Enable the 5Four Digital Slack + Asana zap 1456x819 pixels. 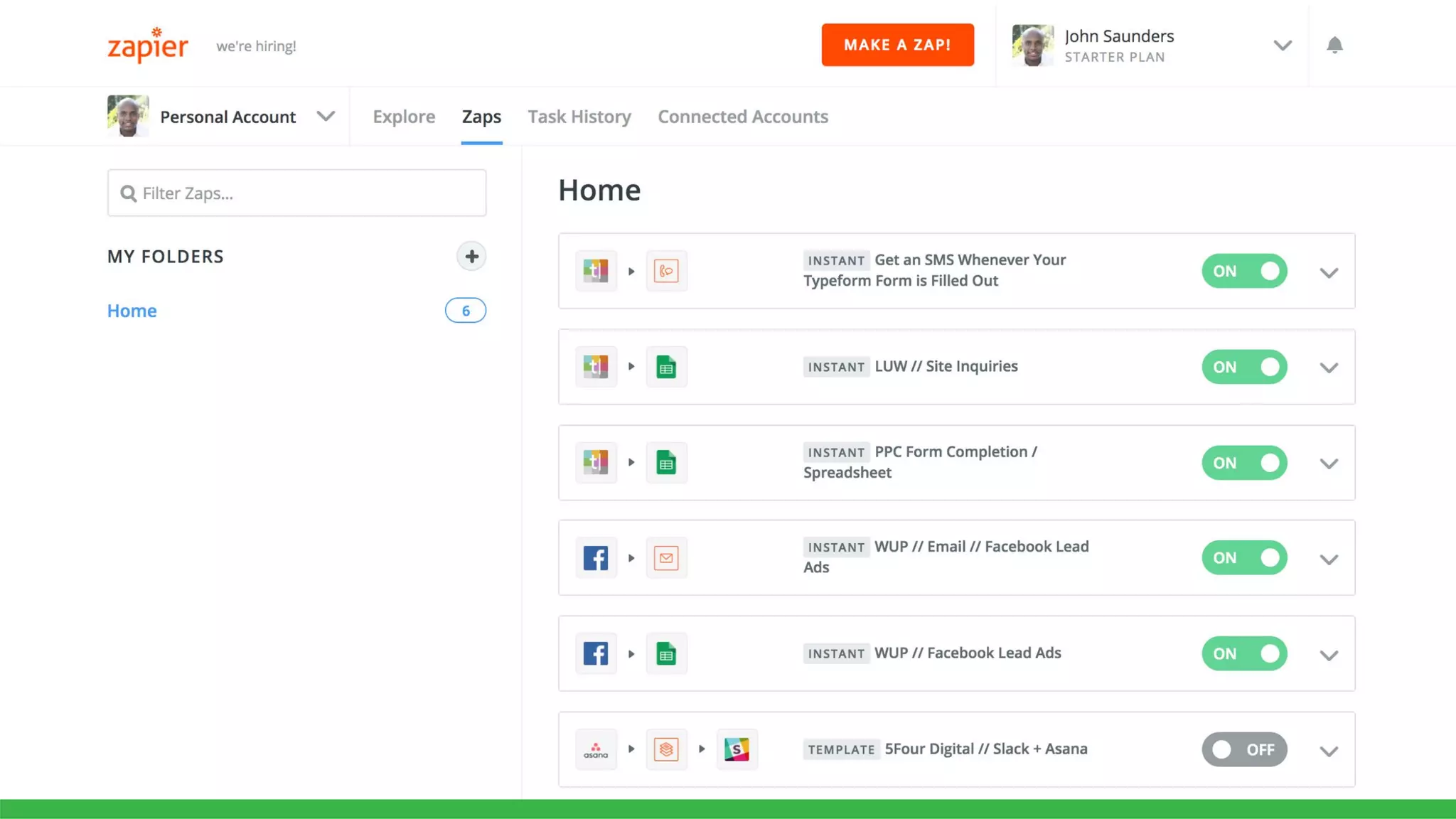(1244, 749)
